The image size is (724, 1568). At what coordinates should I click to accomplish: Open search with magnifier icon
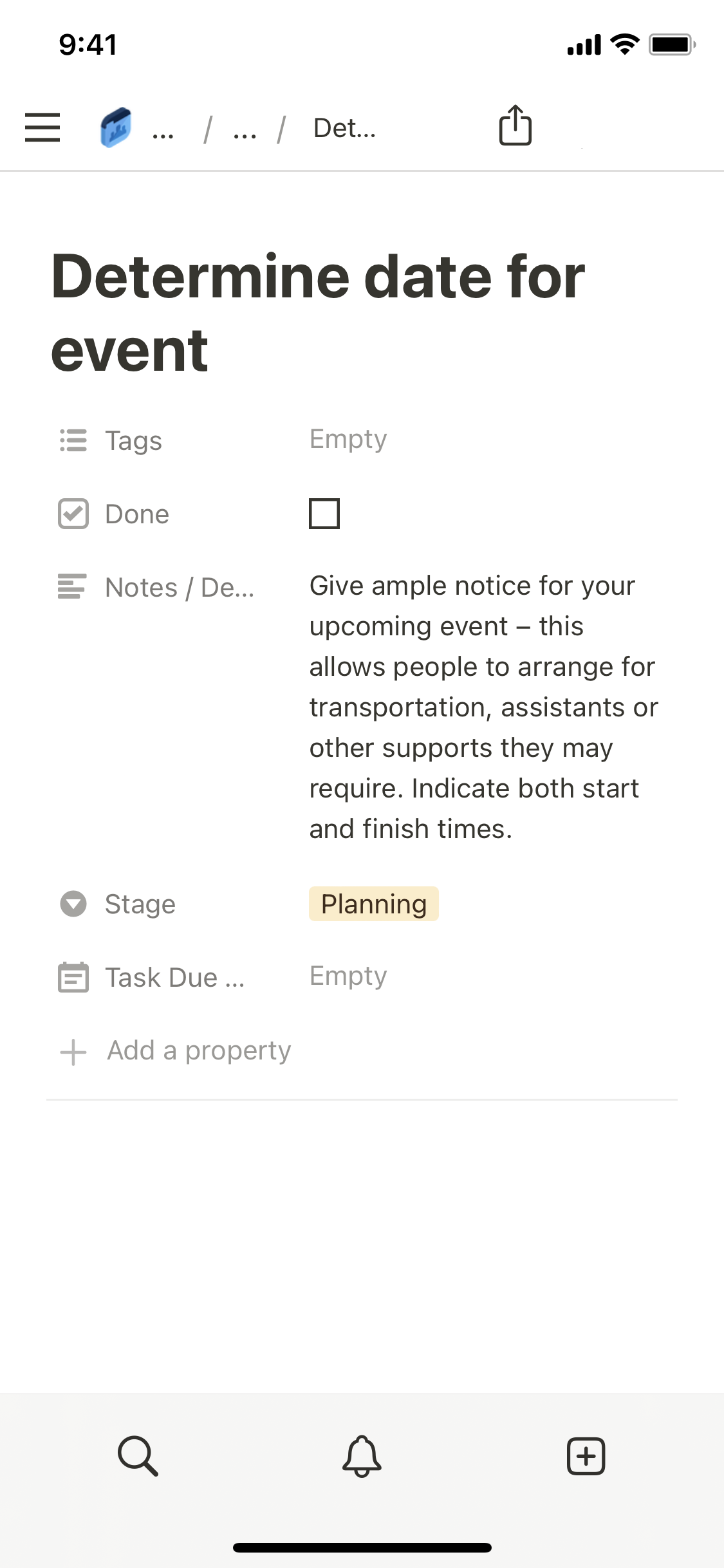138,1455
